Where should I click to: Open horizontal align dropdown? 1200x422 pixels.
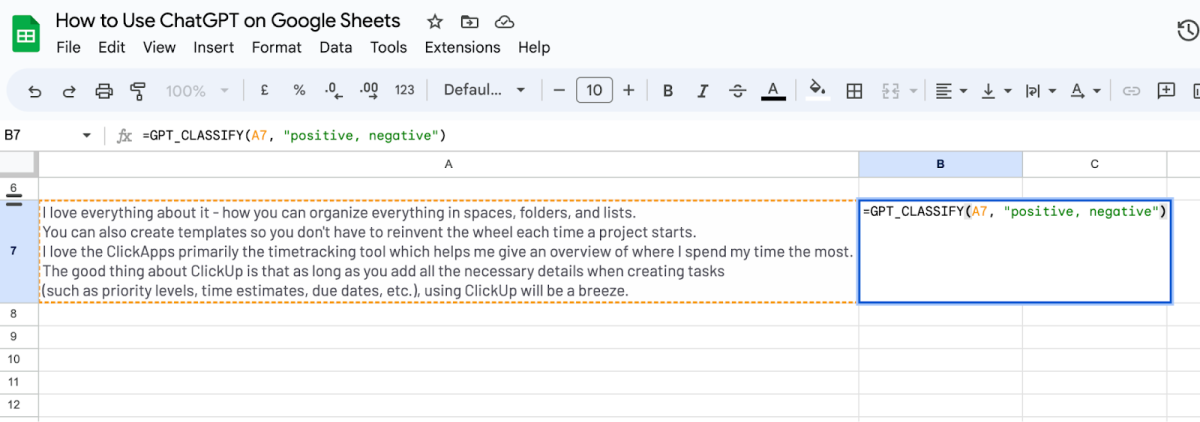950,90
